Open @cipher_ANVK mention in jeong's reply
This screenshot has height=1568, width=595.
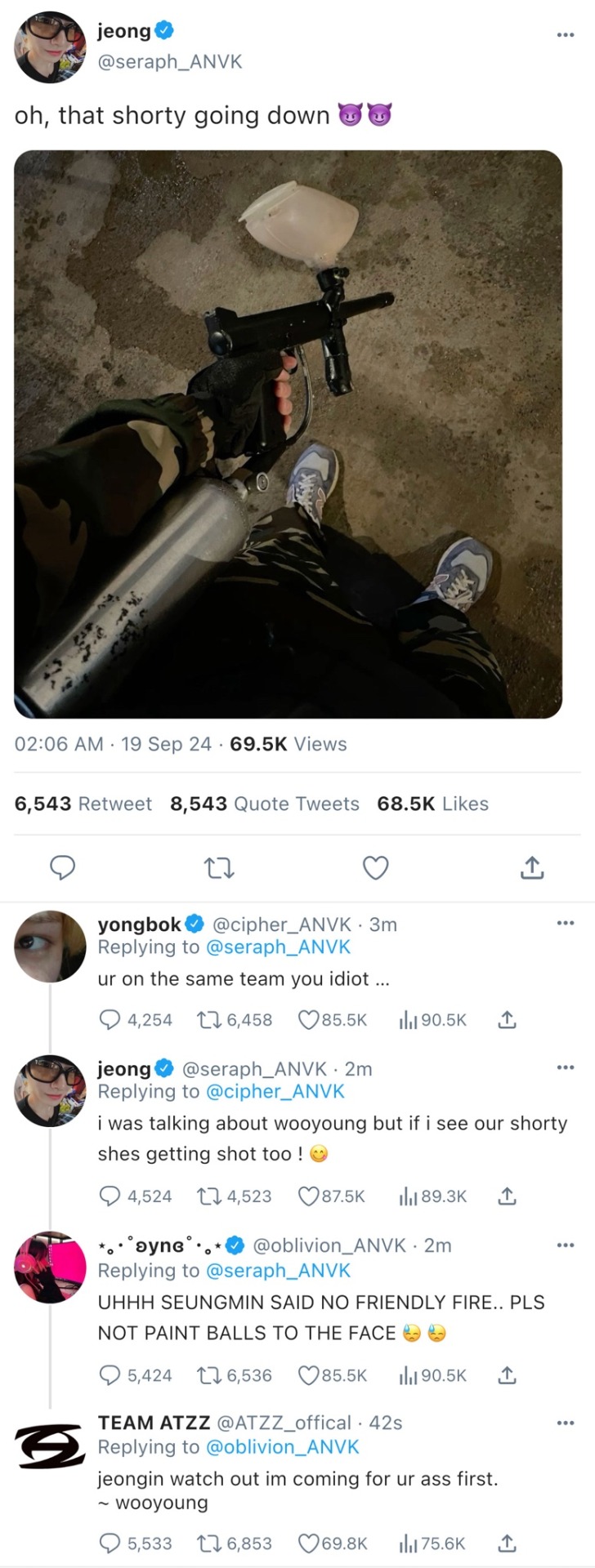[275, 1091]
